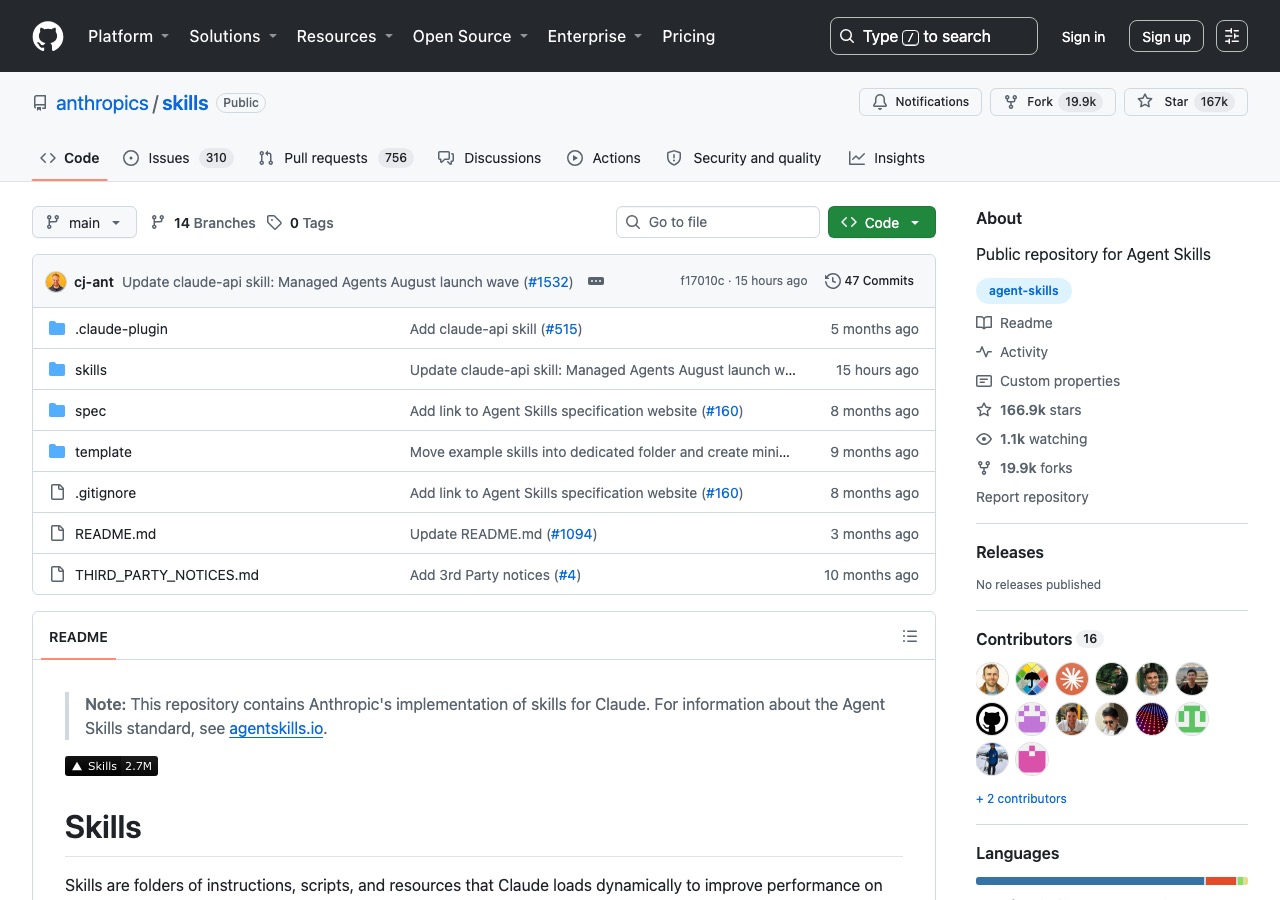1280x900 pixels.
Task: Click the Custom properties icon
Action: point(984,381)
